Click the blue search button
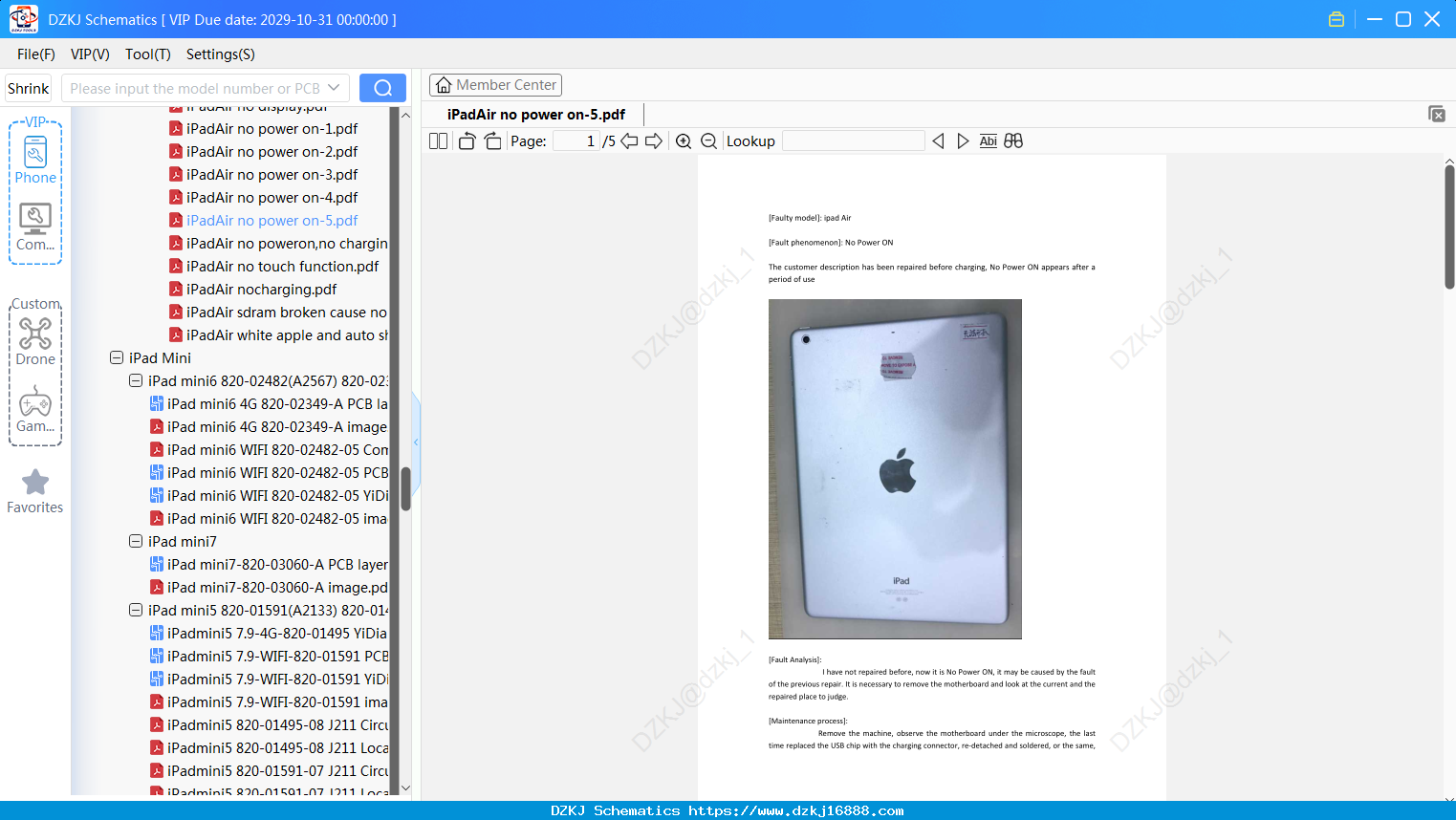Viewport: 1456px width, 820px height. pos(382,88)
